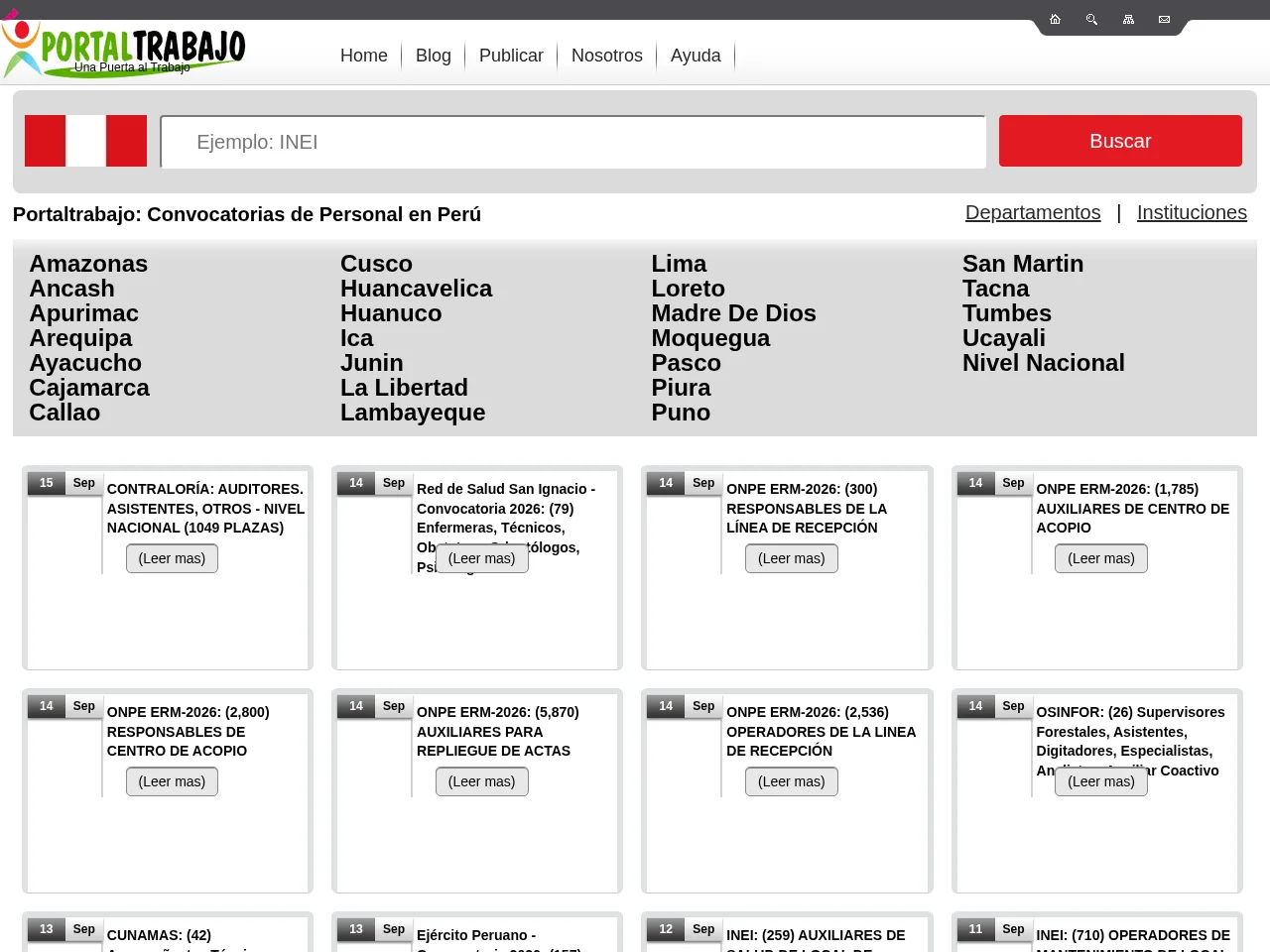Click 'Leer mas' for Operadores de la Linea
This screenshot has height=952, width=1270.
click(792, 781)
